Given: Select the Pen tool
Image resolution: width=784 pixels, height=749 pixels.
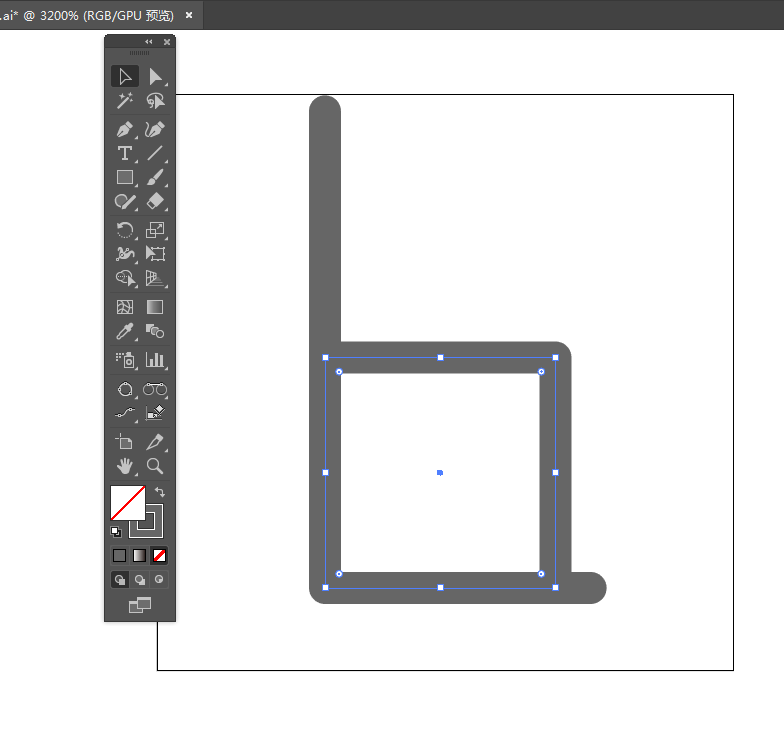Looking at the screenshot, I should coord(125,129).
